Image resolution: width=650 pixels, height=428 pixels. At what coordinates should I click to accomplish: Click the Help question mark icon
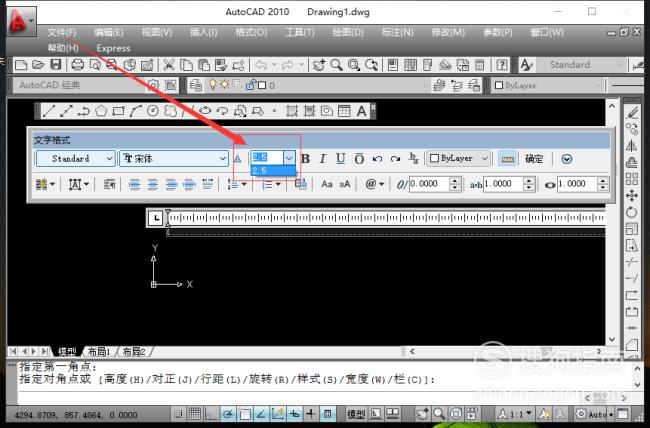[502, 65]
